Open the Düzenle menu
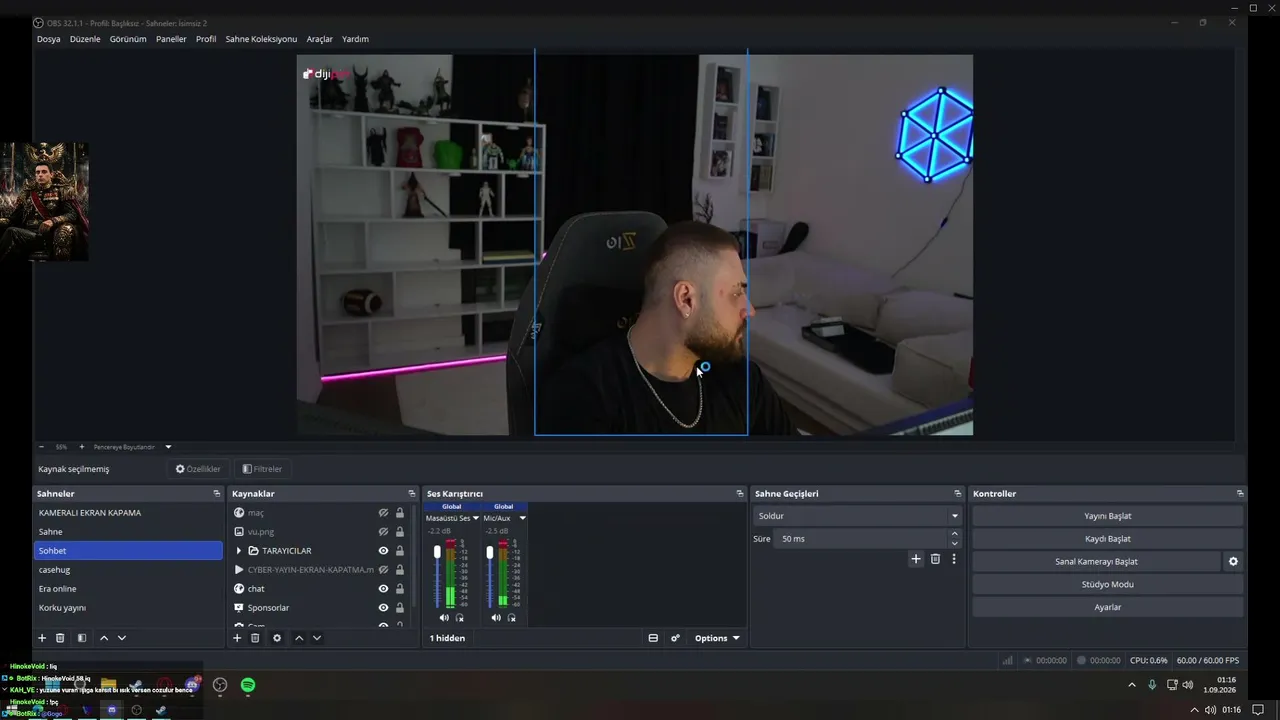This screenshot has height=720, width=1280. 85,39
